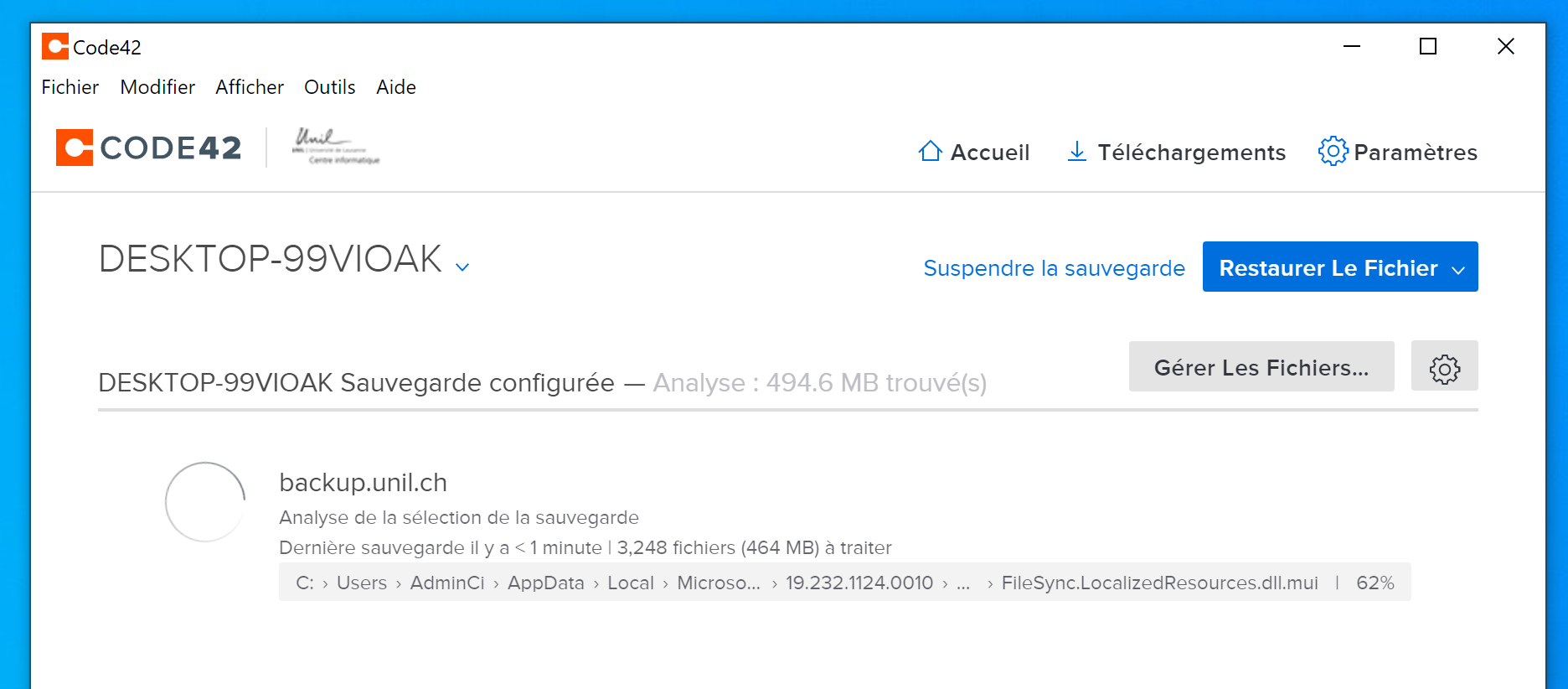Click the orange CODE42 logo in the header
Image resolution: width=1568 pixels, height=689 pixels.
point(149,148)
